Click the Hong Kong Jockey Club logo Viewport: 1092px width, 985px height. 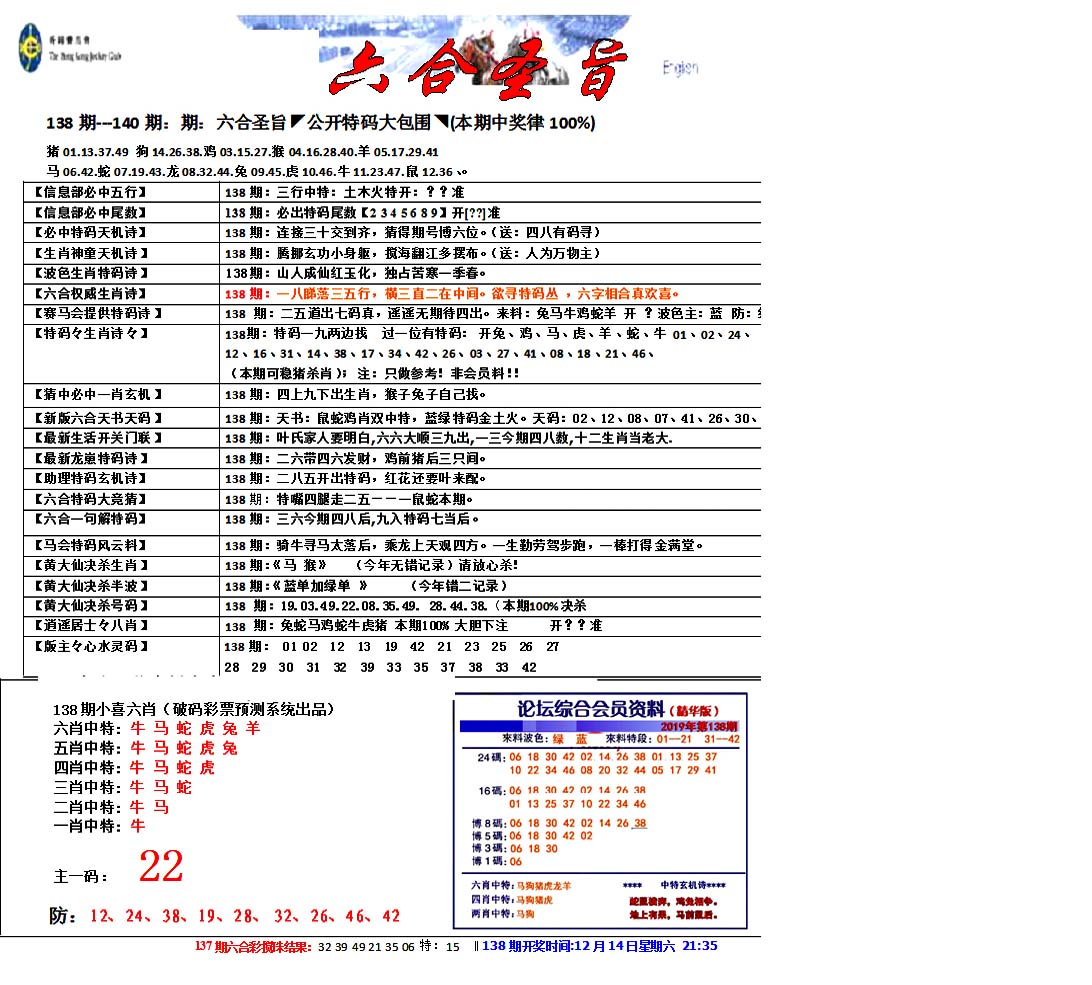[x=32, y=49]
